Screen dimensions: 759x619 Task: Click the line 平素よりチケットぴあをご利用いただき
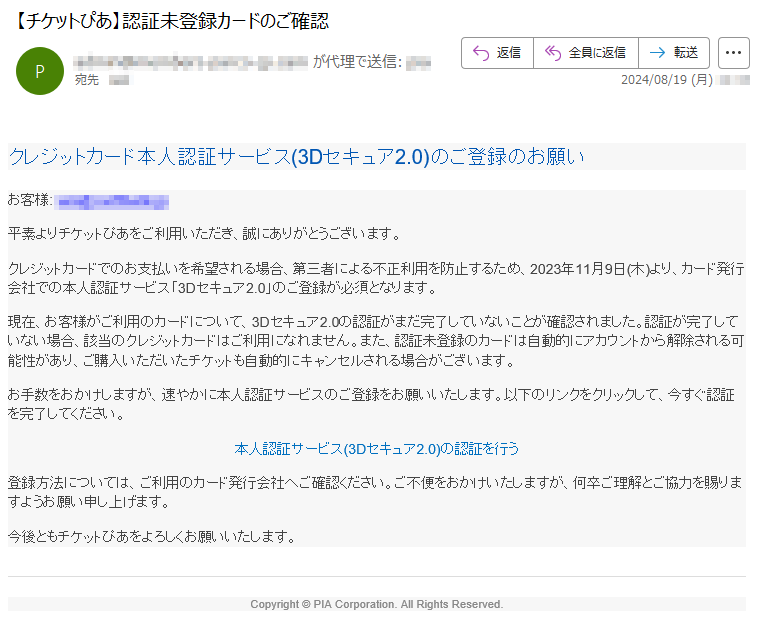coord(204,234)
